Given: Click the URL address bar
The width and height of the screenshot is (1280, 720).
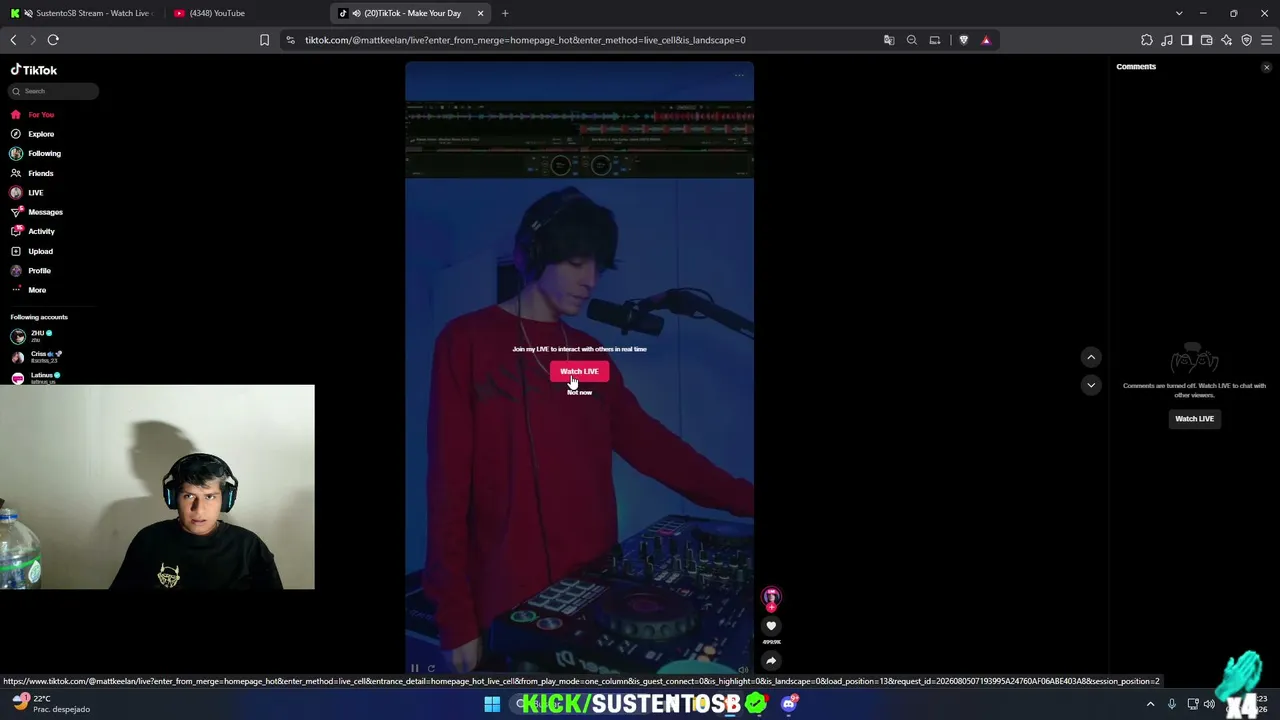Looking at the screenshot, I should coord(590,40).
